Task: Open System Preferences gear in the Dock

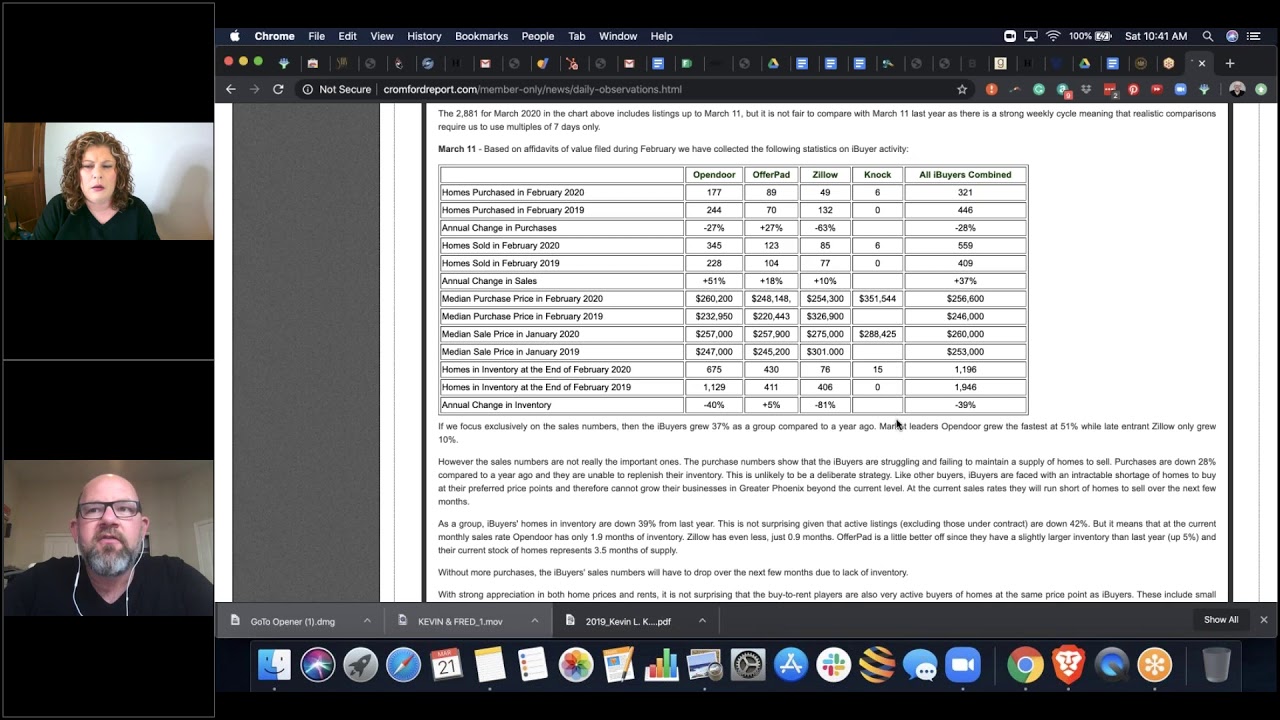Action: [748, 665]
